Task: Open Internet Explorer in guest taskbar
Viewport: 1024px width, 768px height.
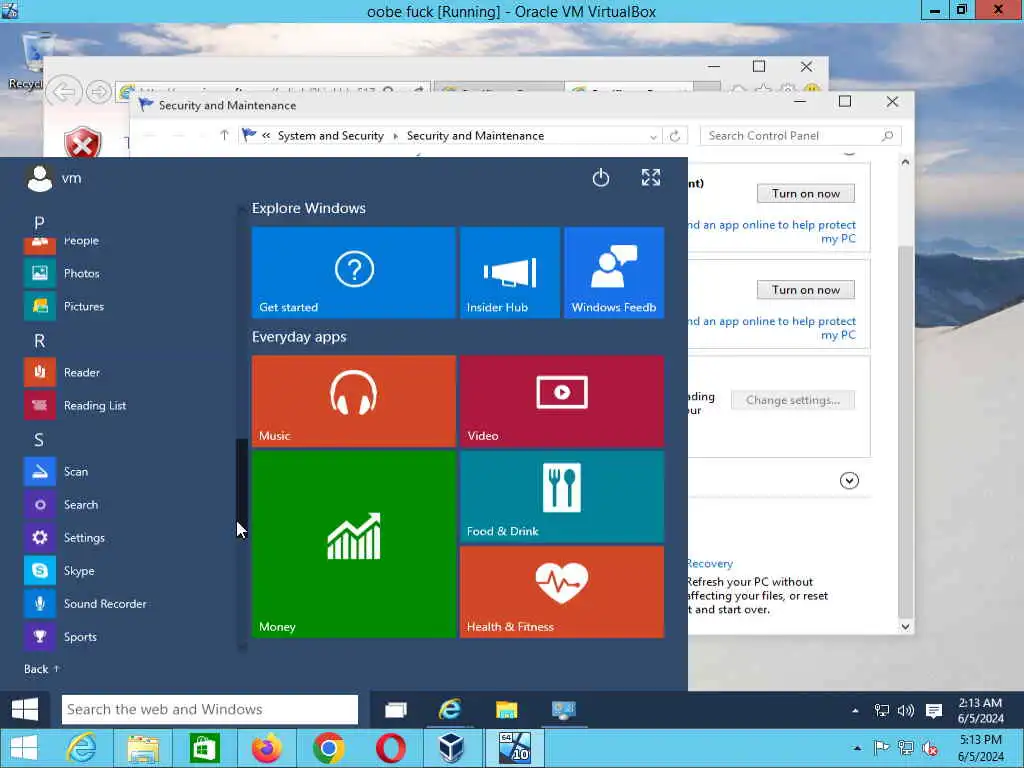Action: (x=450, y=710)
